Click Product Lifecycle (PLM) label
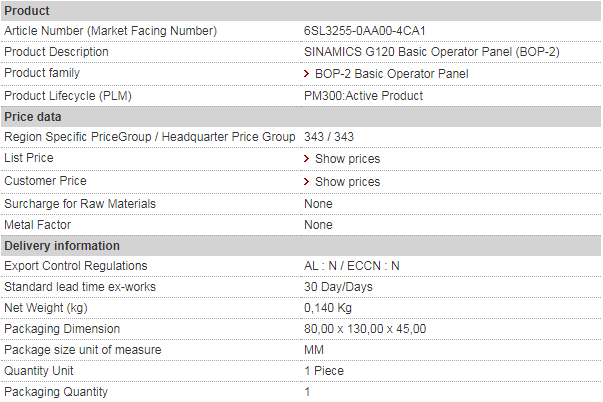This screenshot has height=402, width=603. [68, 96]
